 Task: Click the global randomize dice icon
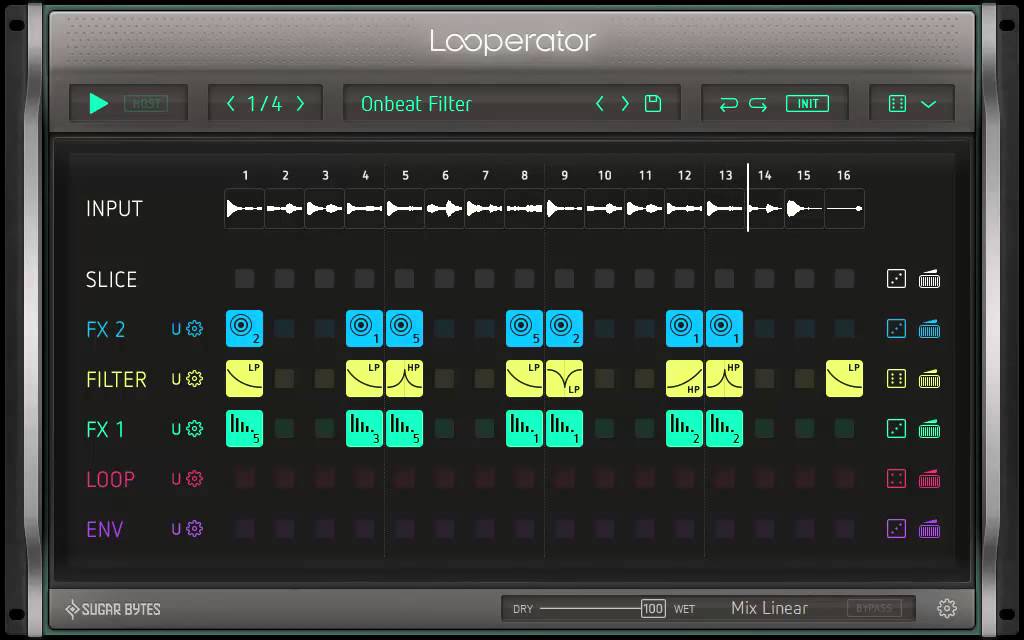click(897, 103)
